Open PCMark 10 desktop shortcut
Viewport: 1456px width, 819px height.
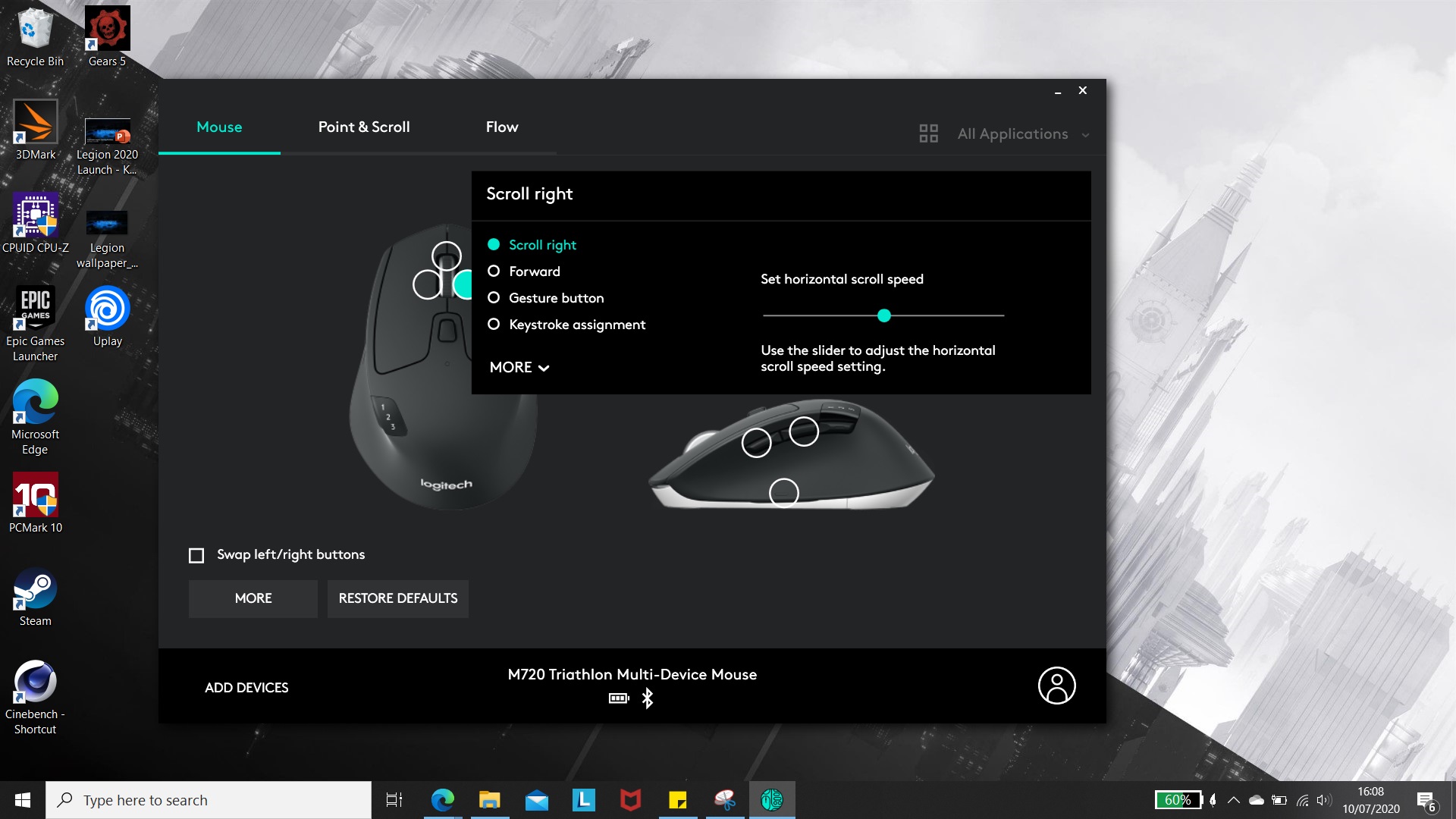click(x=35, y=503)
